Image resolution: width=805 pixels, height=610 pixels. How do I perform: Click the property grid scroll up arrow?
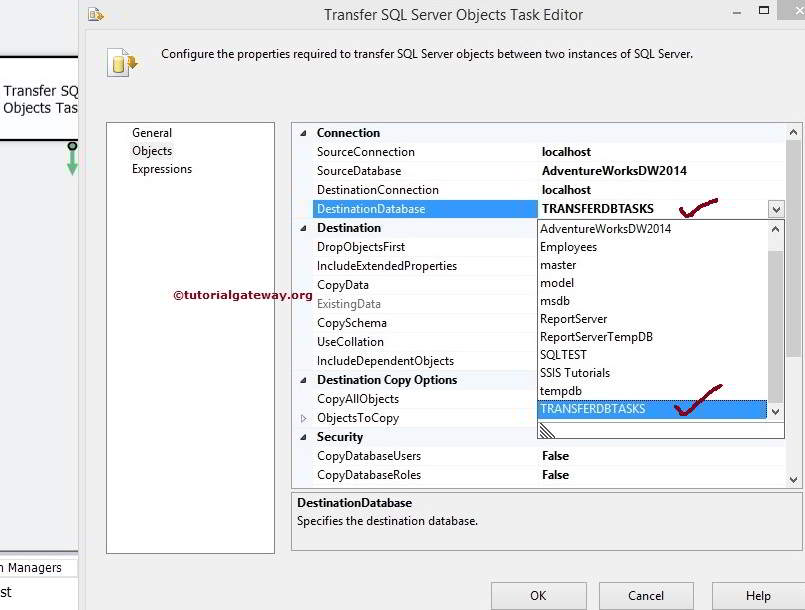point(793,132)
